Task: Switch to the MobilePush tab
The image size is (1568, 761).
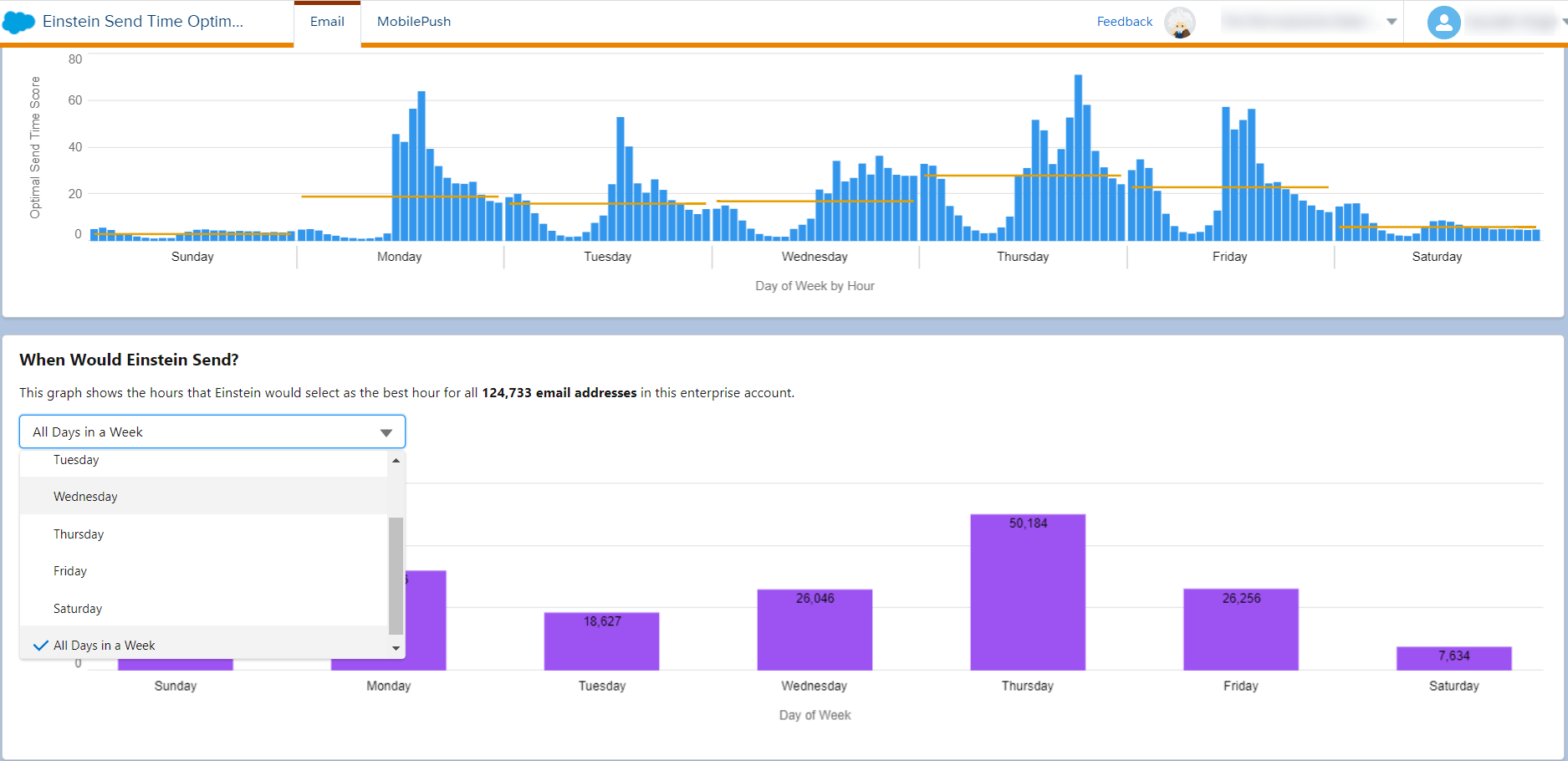Action: pyautogui.click(x=414, y=22)
